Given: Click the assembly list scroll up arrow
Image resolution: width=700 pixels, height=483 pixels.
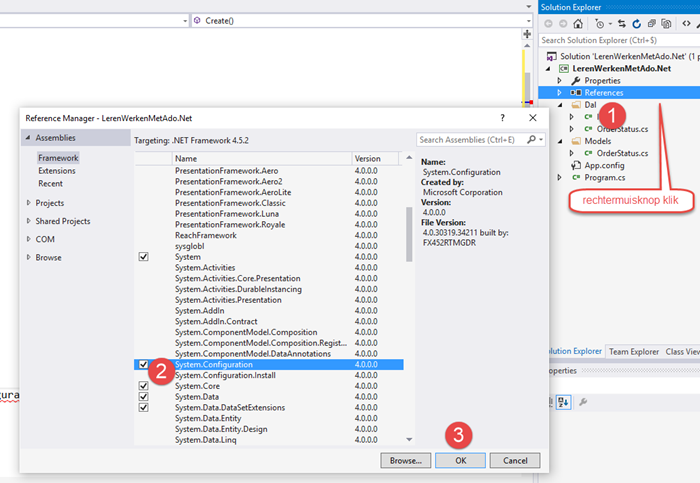Looking at the screenshot, I should pyautogui.click(x=409, y=158).
